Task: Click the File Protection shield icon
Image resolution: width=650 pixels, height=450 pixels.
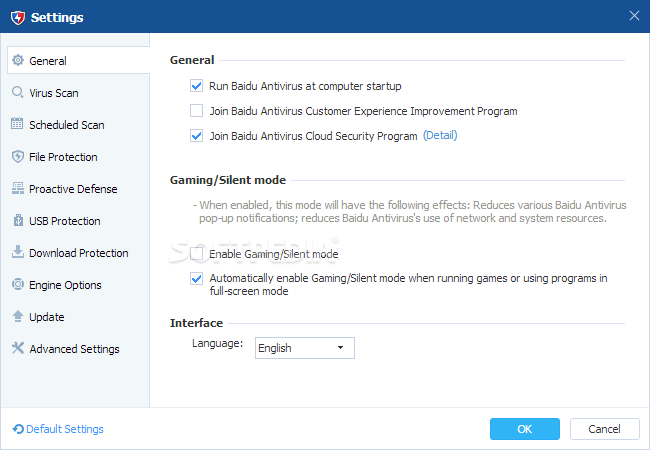Action: (17, 156)
